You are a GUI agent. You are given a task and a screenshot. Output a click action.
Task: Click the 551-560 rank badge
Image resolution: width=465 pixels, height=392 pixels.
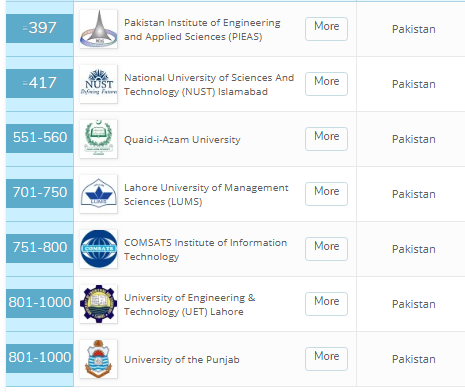[x=40, y=138]
